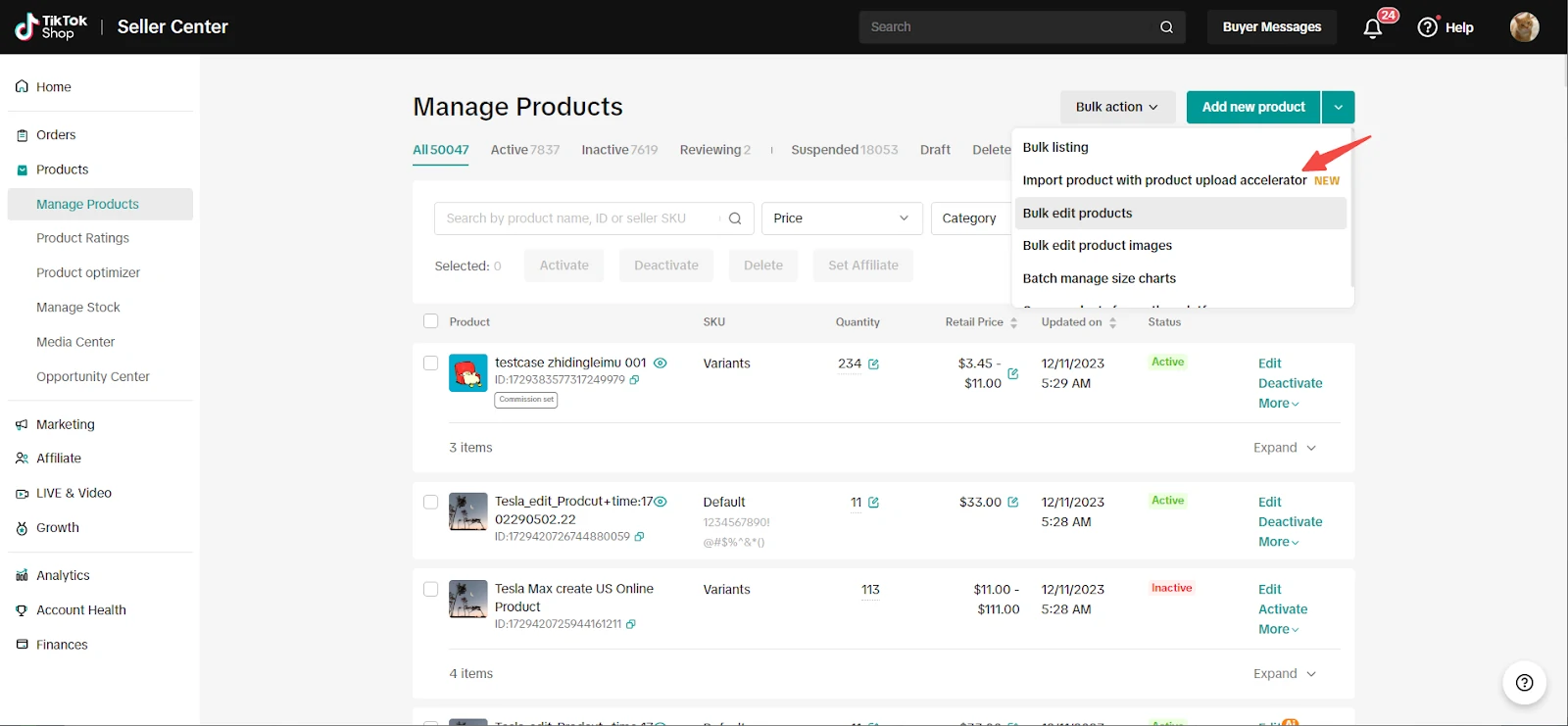1568x726 pixels.
Task: Open the Help question mark icon
Action: pos(1428,27)
